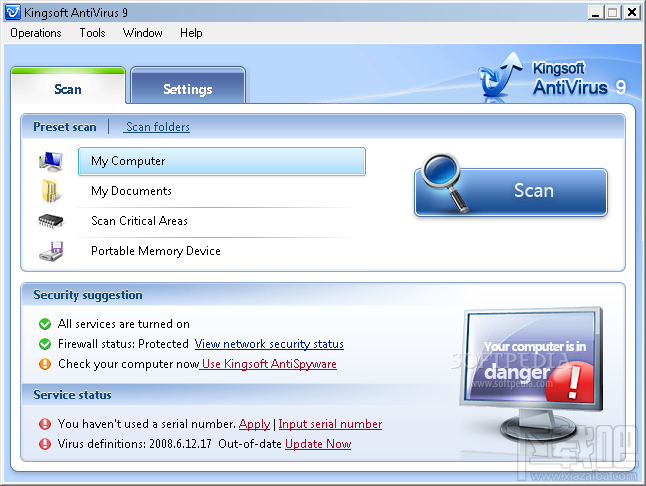Click the Kingsoft AntiVirus title bar icon

point(12,12)
